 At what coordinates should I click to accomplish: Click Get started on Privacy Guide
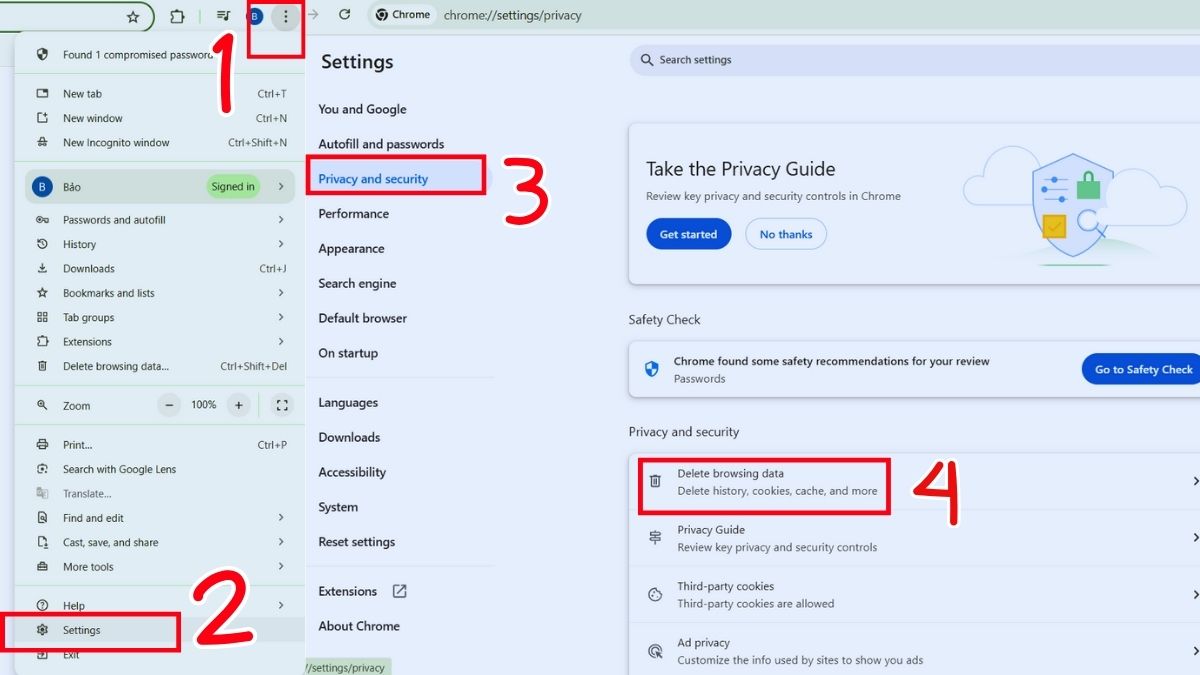[x=688, y=234]
